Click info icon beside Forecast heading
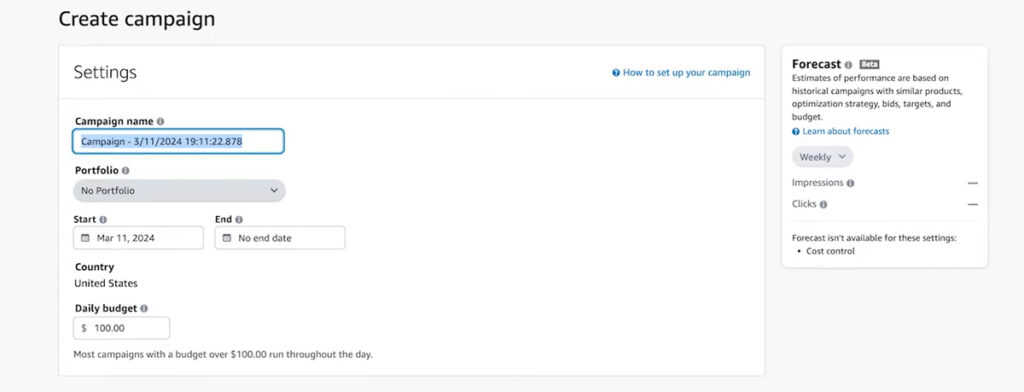Image resolution: width=1024 pixels, height=392 pixels. click(x=848, y=65)
